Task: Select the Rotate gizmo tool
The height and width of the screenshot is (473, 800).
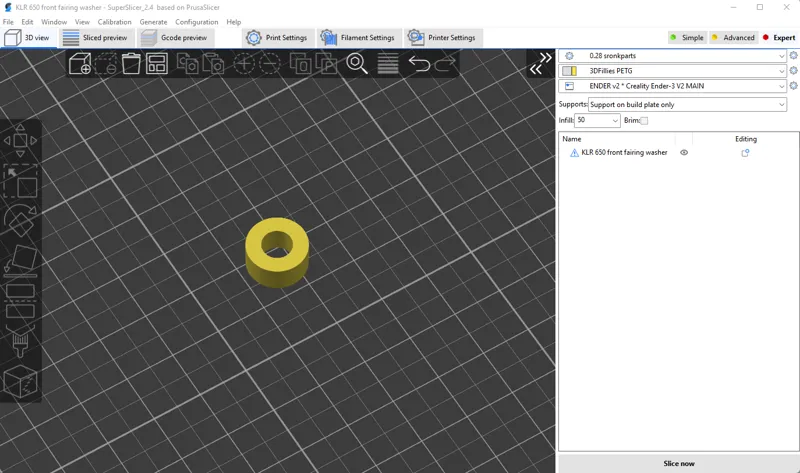Action: [x=20, y=220]
